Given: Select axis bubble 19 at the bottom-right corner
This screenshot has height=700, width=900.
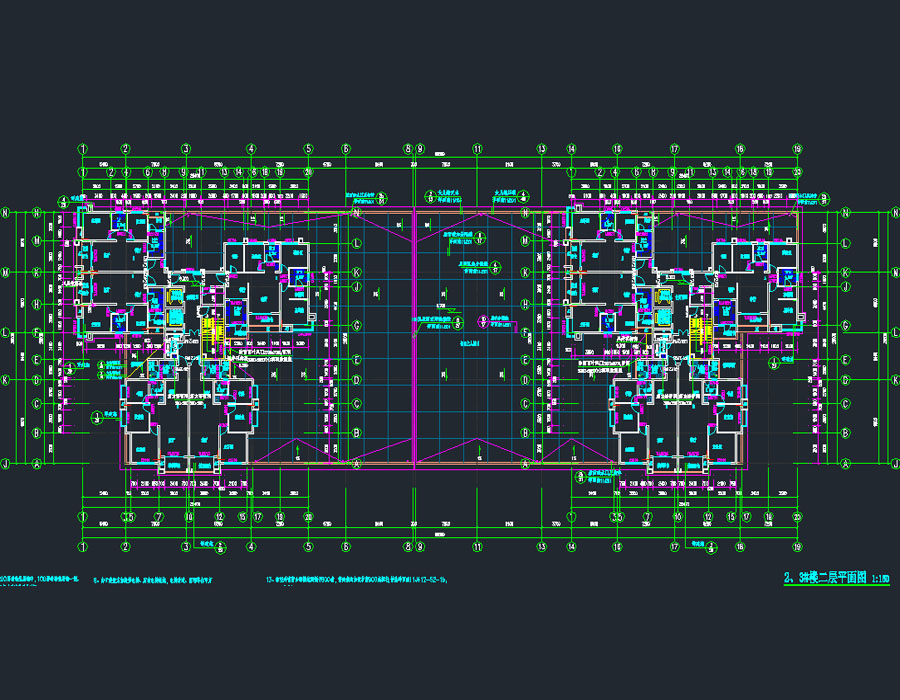Looking at the screenshot, I should click(x=797, y=547).
